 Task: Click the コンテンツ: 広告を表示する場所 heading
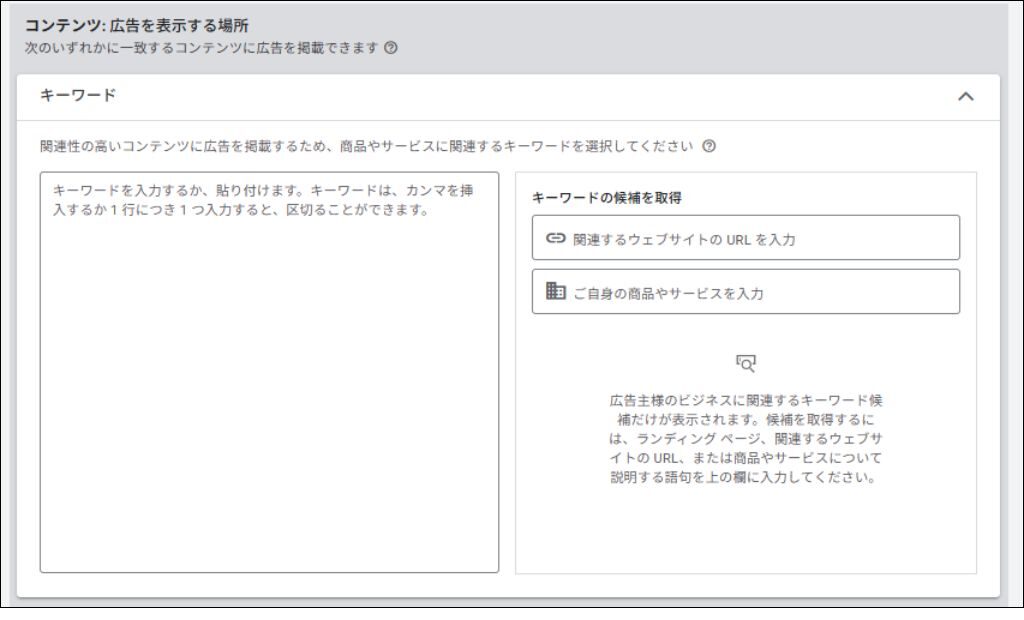point(136,25)
